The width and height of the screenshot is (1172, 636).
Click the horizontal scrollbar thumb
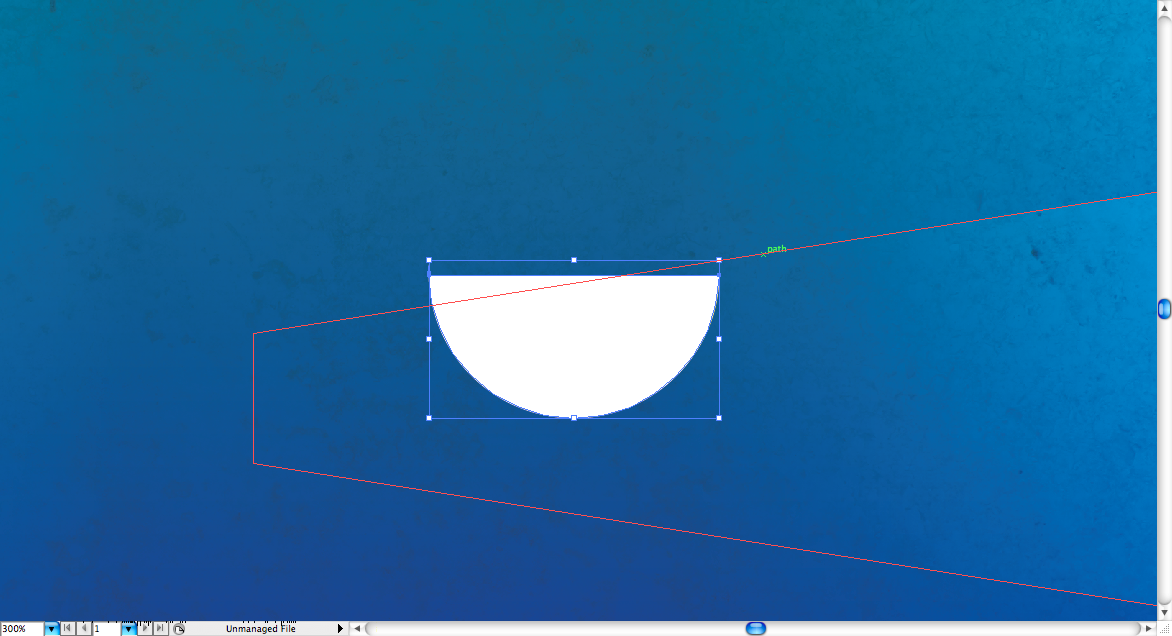[x=757, y=629]
